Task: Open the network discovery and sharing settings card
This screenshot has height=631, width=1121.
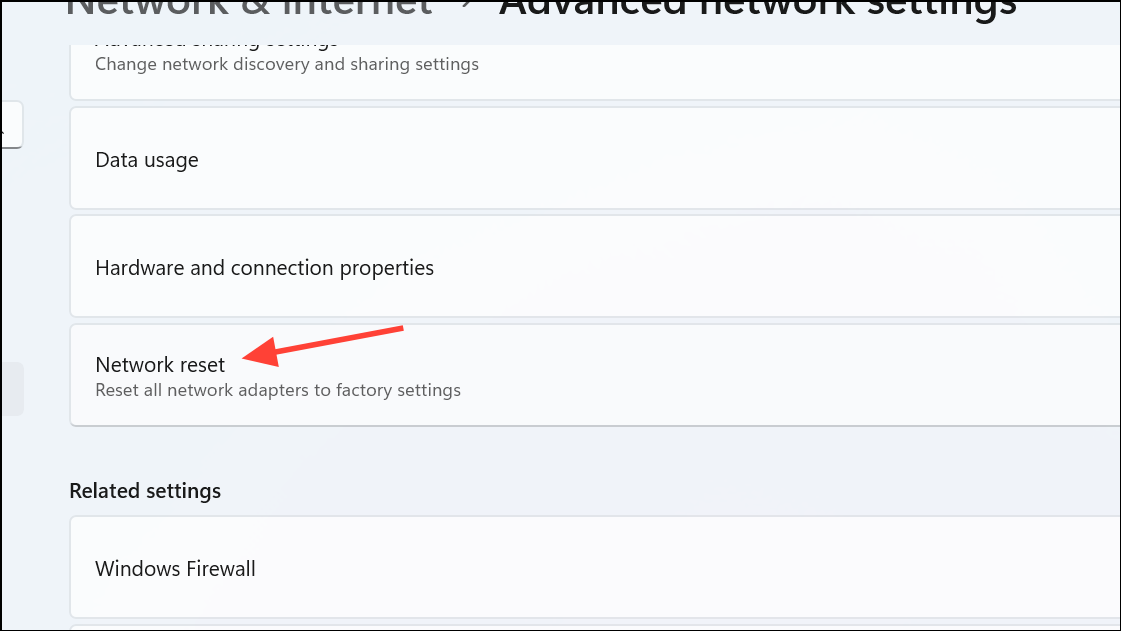Action: pos(595,71)
